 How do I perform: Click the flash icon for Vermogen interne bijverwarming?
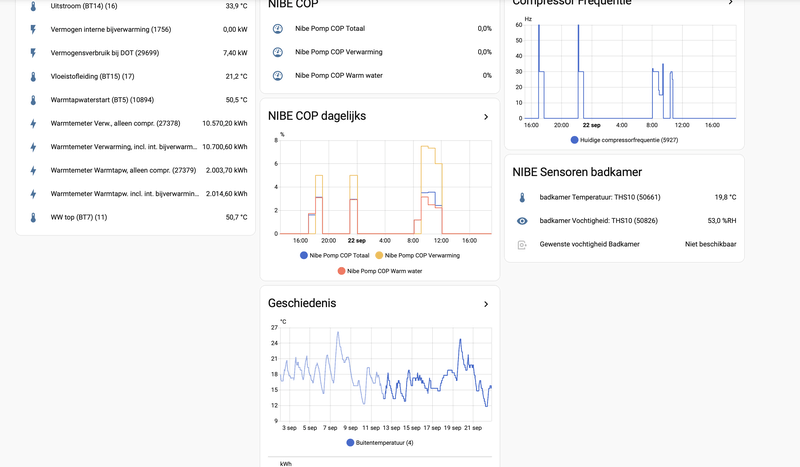33,29
